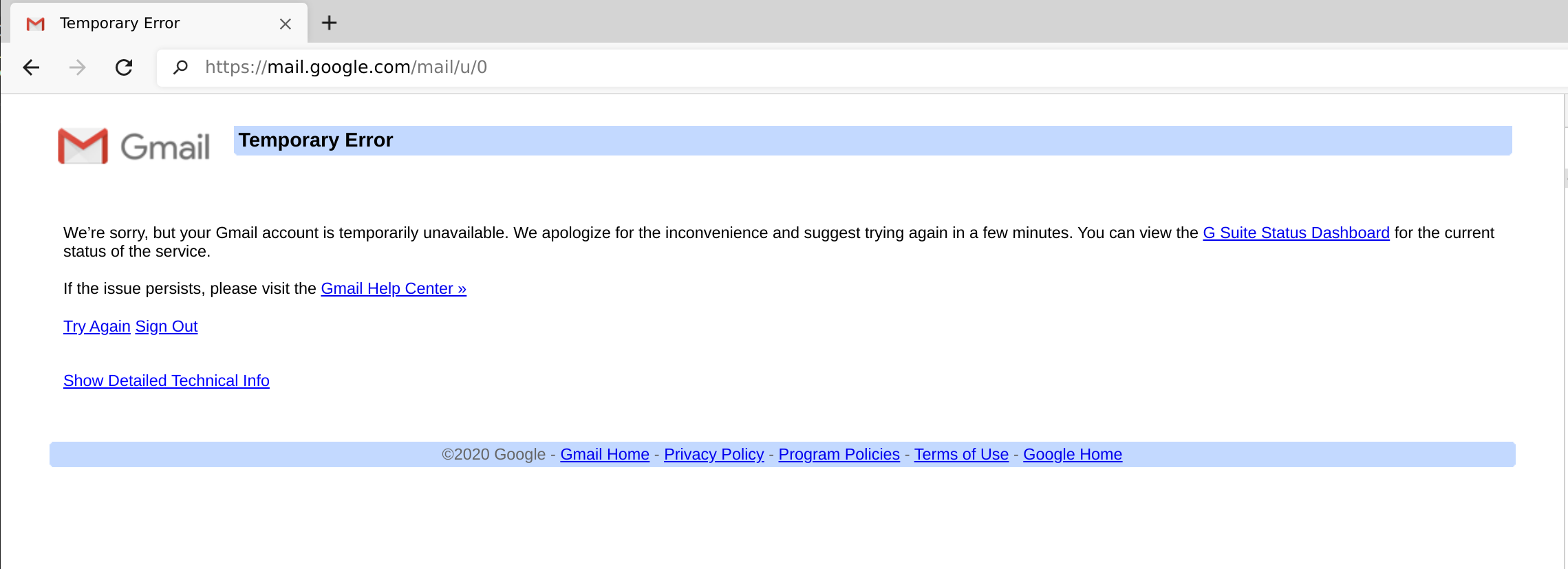Open a new tab with plus icon
Screen dimensions: 1568x569
tap(330, 23)
